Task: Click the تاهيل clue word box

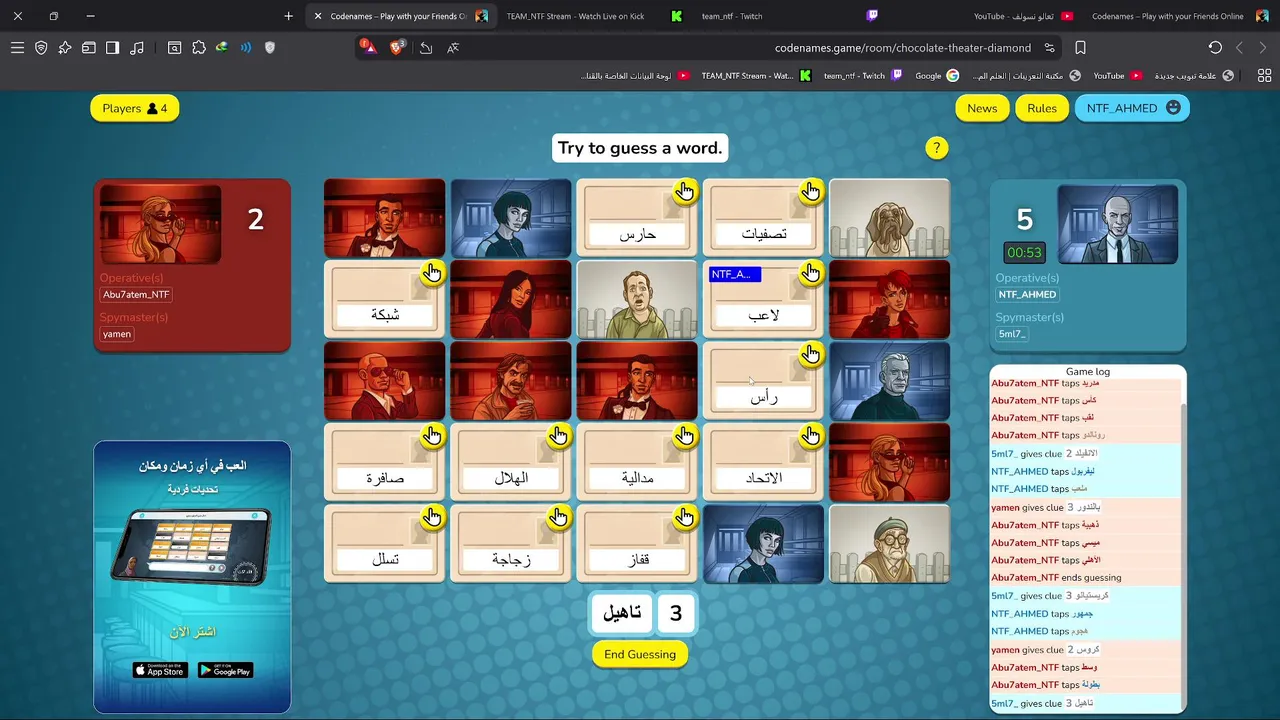Action: tap(622, 613)
